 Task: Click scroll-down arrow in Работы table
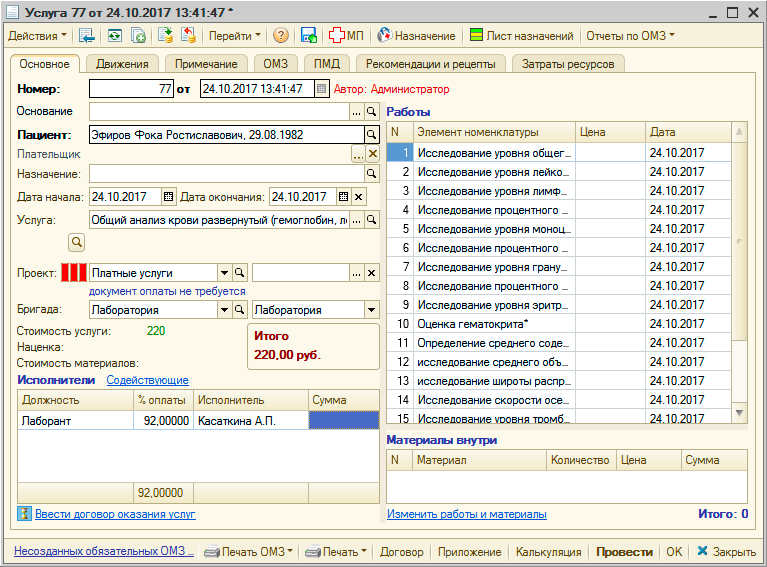click(739, 412)
